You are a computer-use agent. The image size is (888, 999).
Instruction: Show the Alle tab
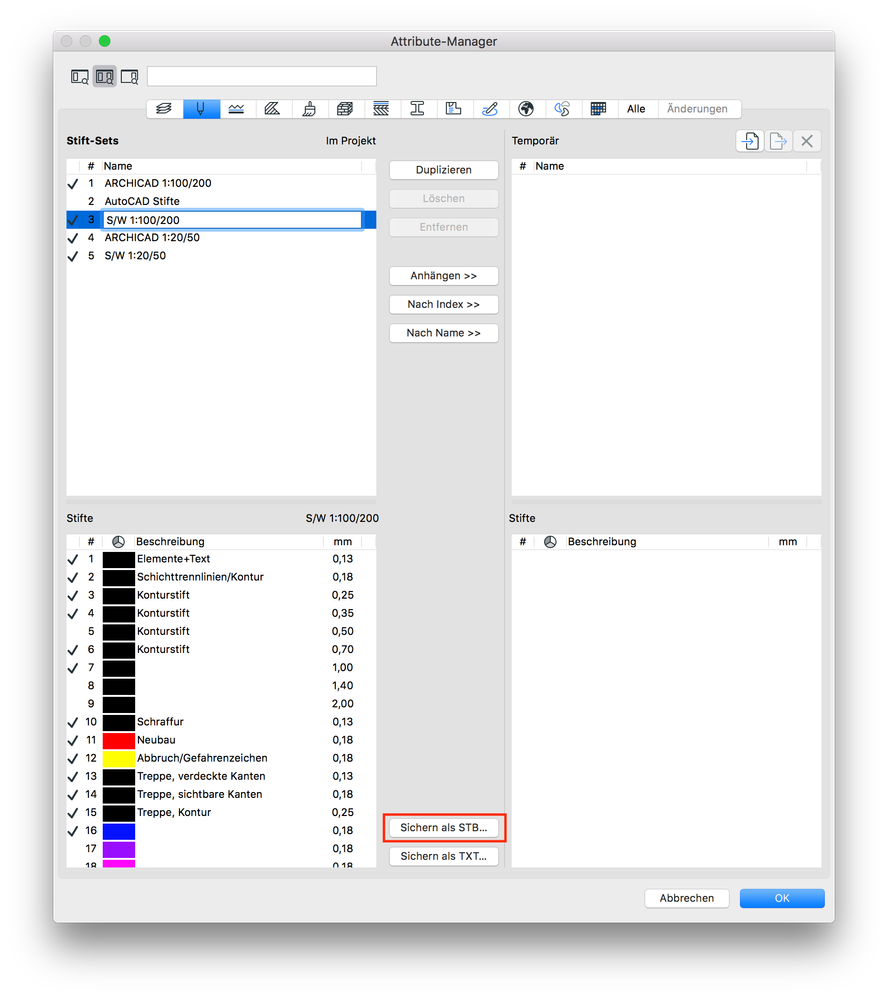(x=636, y=109)
